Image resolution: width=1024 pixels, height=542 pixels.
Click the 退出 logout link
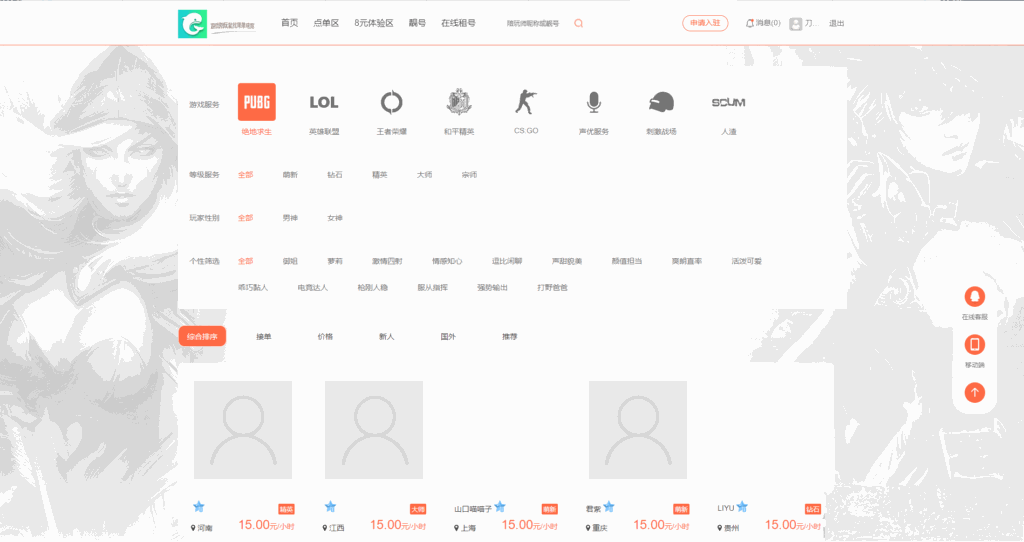coord(837,24)
